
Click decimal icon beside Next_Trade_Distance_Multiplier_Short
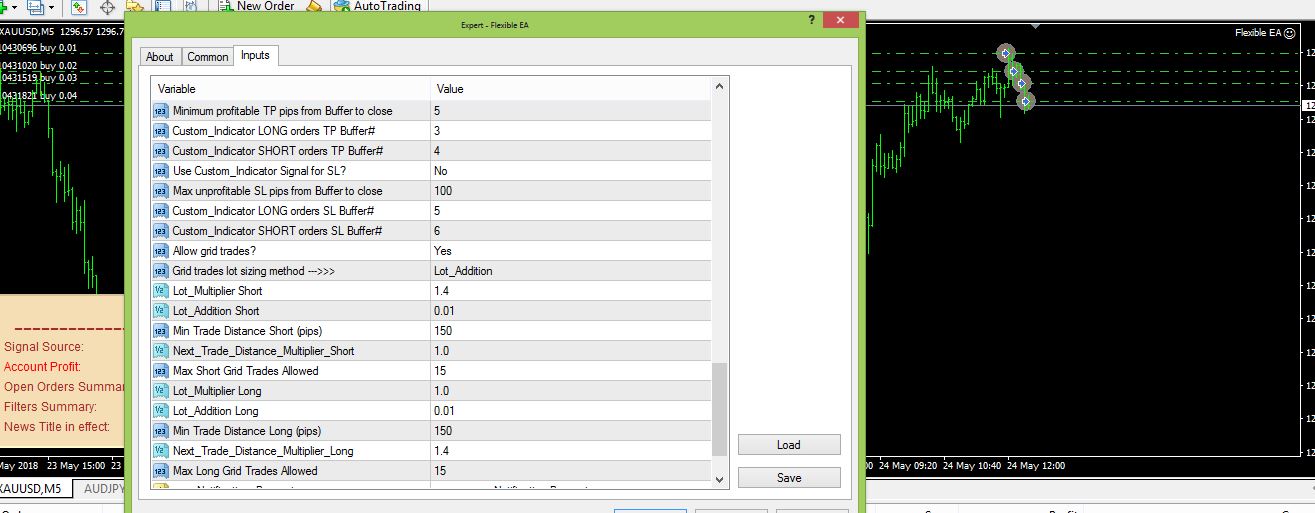161,351
